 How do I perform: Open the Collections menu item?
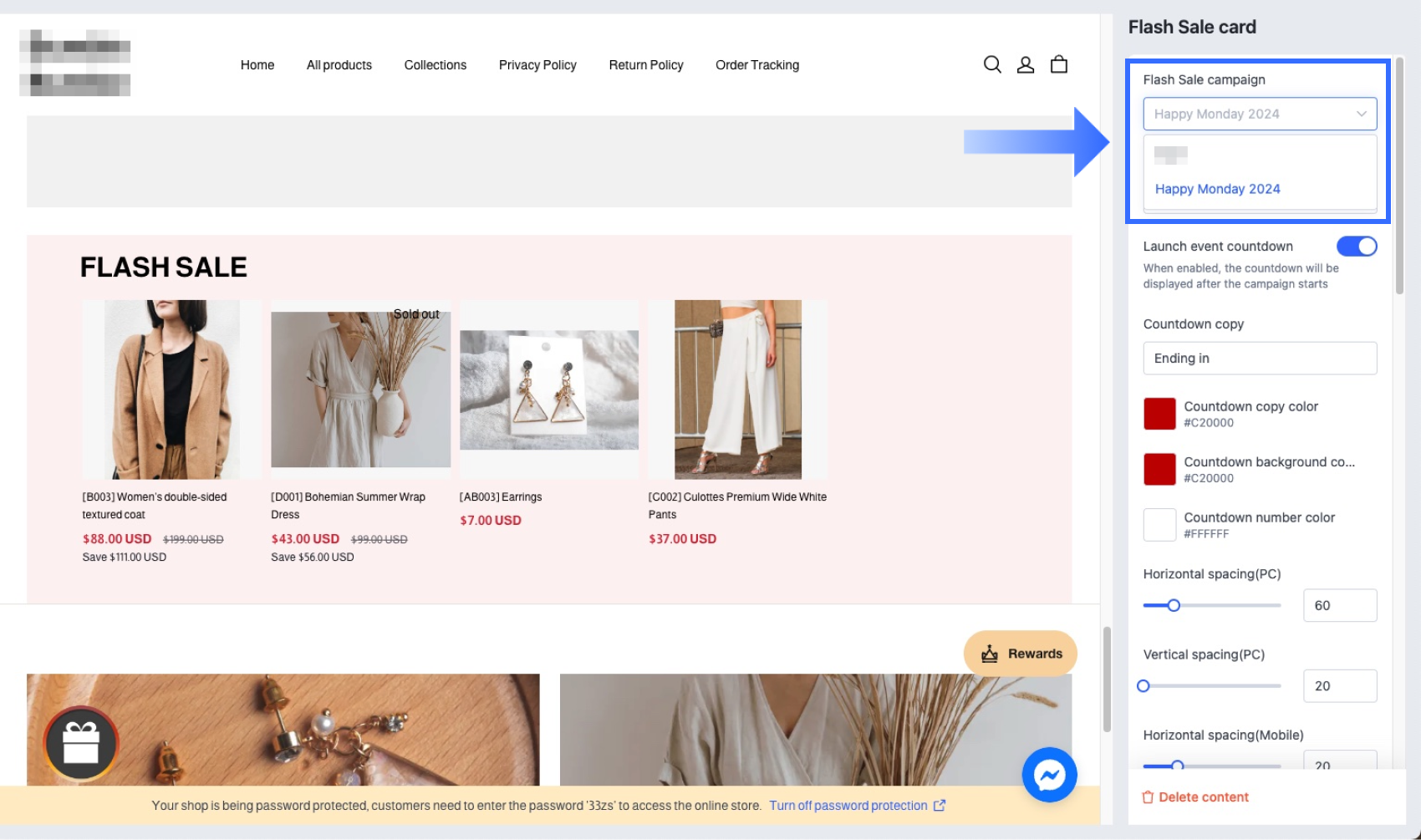tap(435, 65)
